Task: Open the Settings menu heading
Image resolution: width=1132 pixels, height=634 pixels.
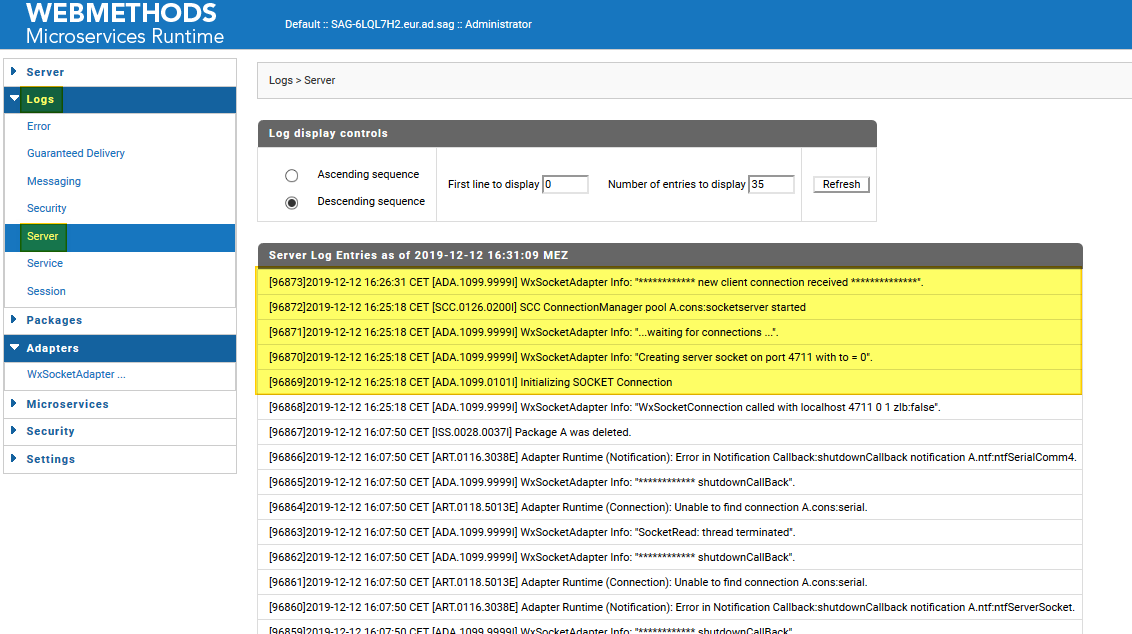Action: tap(51, 459)
